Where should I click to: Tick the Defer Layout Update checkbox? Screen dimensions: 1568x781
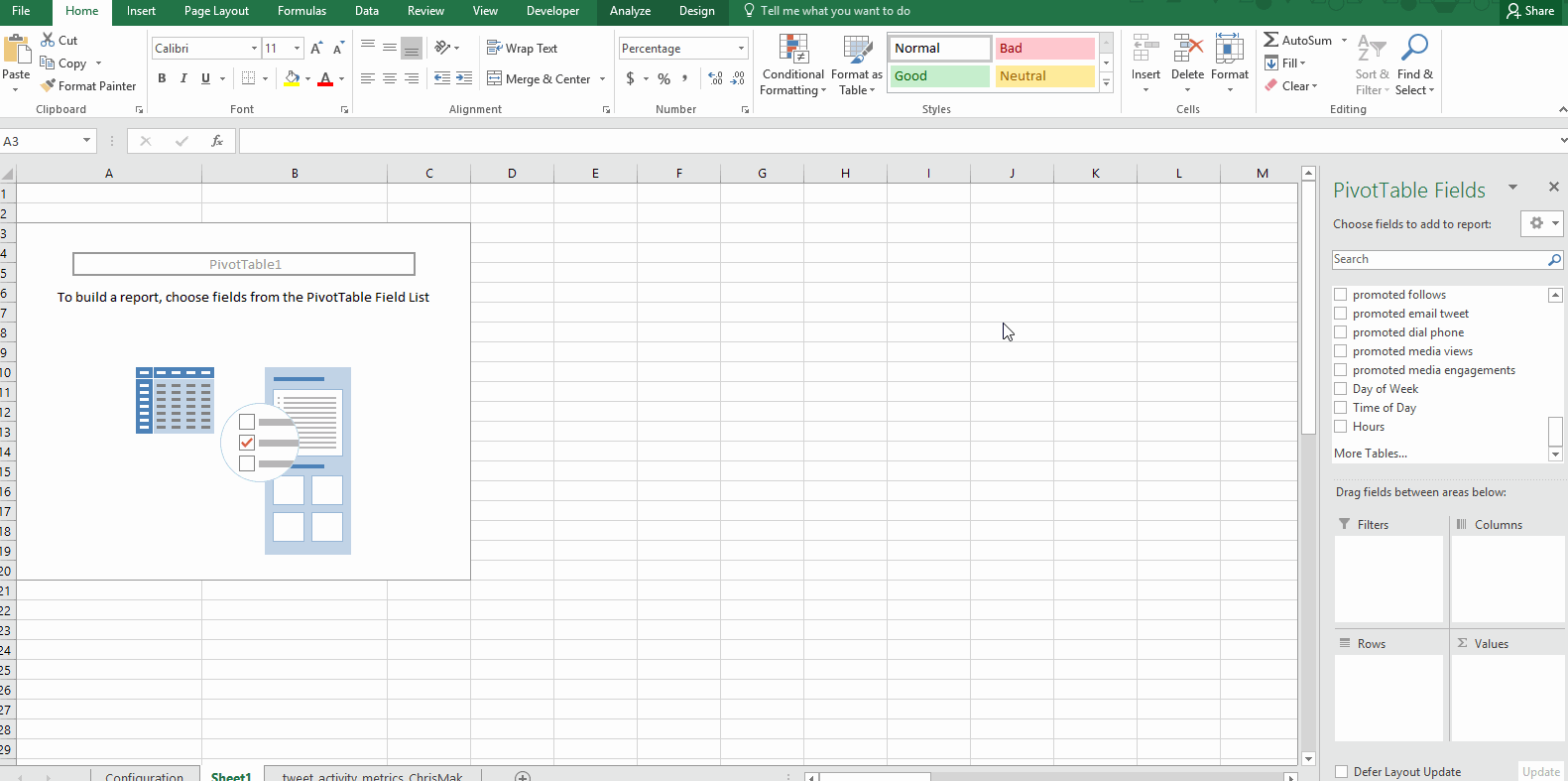[1342, 772]
